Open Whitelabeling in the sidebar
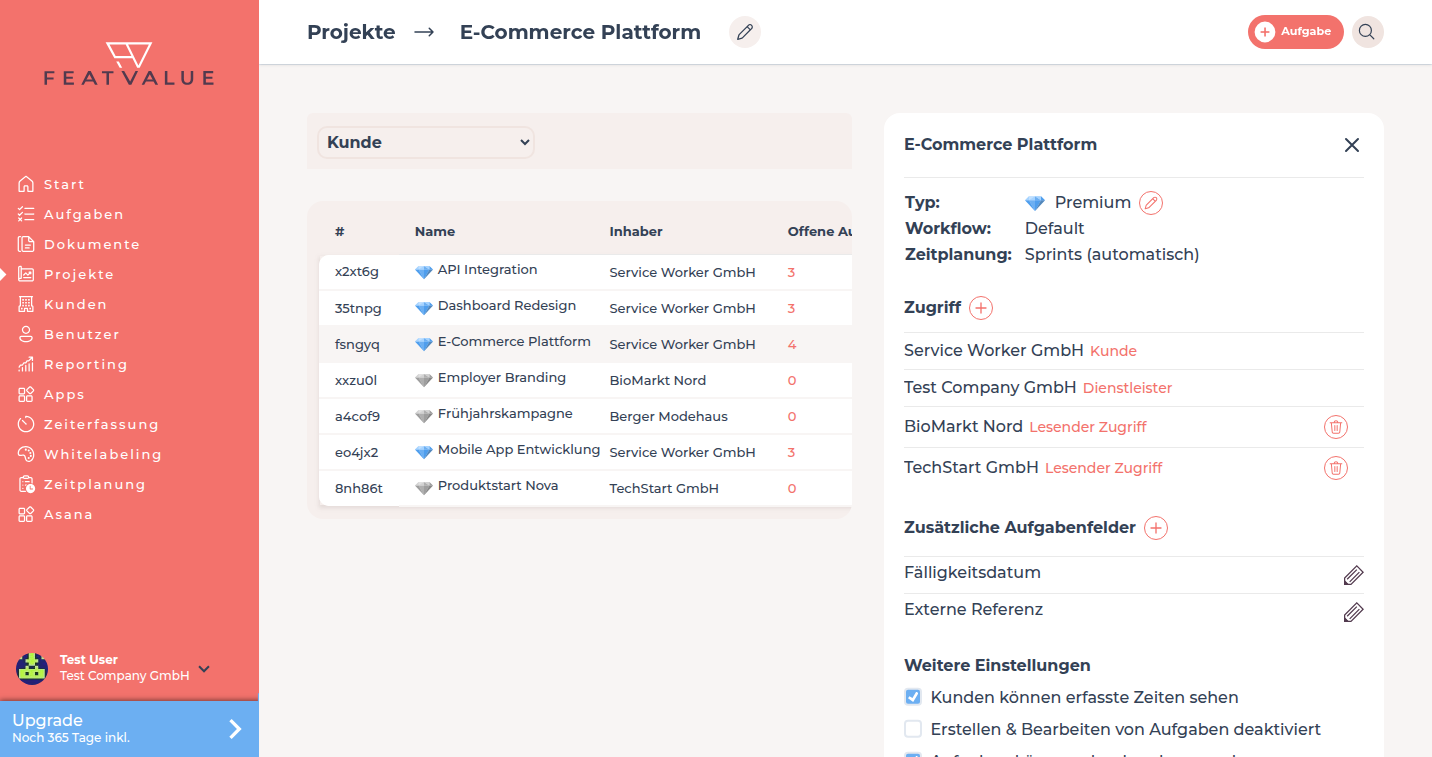Viewport: 1432px width, 757px height. (89, 454)
